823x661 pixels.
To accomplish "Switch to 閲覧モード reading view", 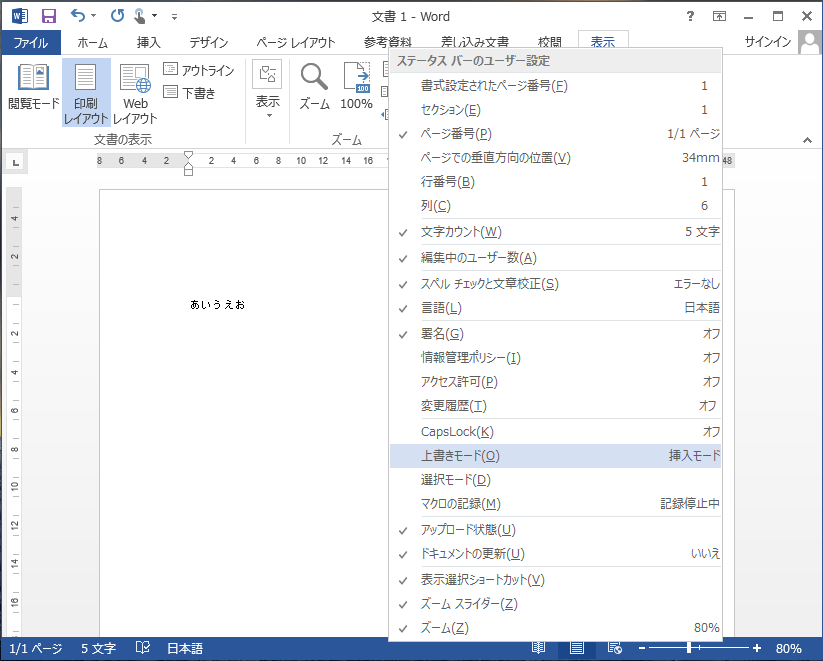I will (x=34, y=90).
